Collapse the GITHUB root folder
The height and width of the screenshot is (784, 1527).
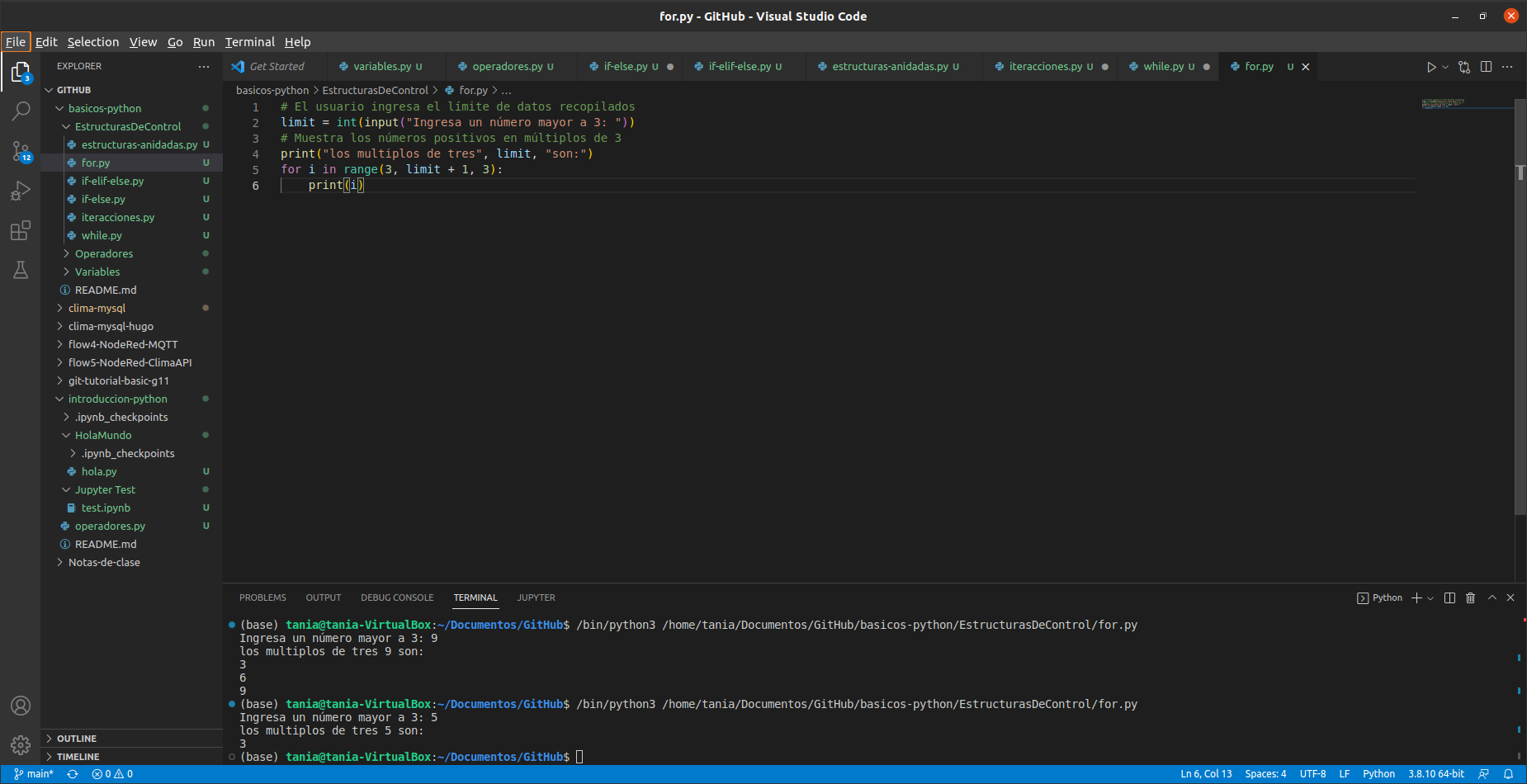[x=132, y=90]
